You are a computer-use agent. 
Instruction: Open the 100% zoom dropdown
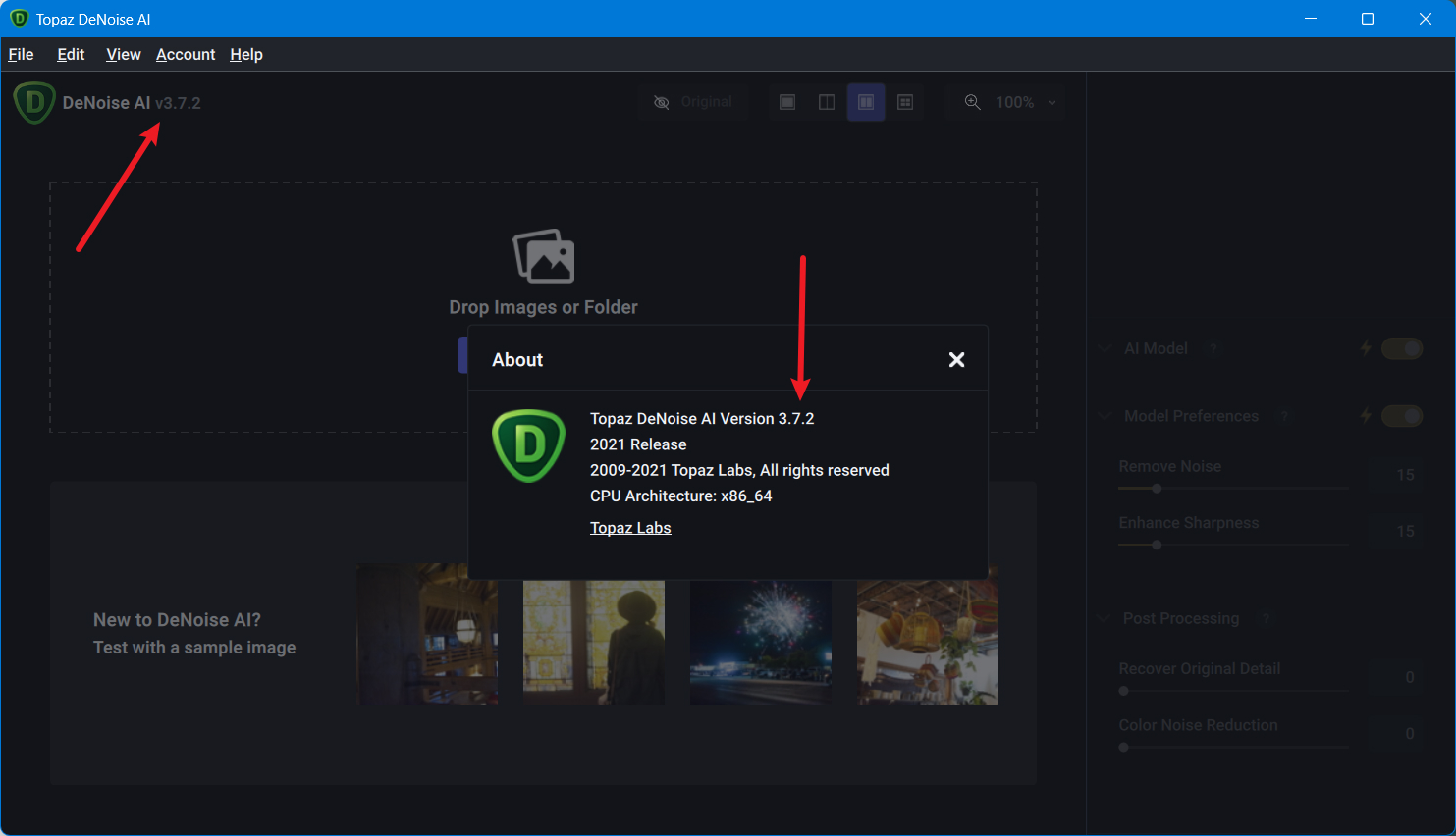click(1026, 102)
